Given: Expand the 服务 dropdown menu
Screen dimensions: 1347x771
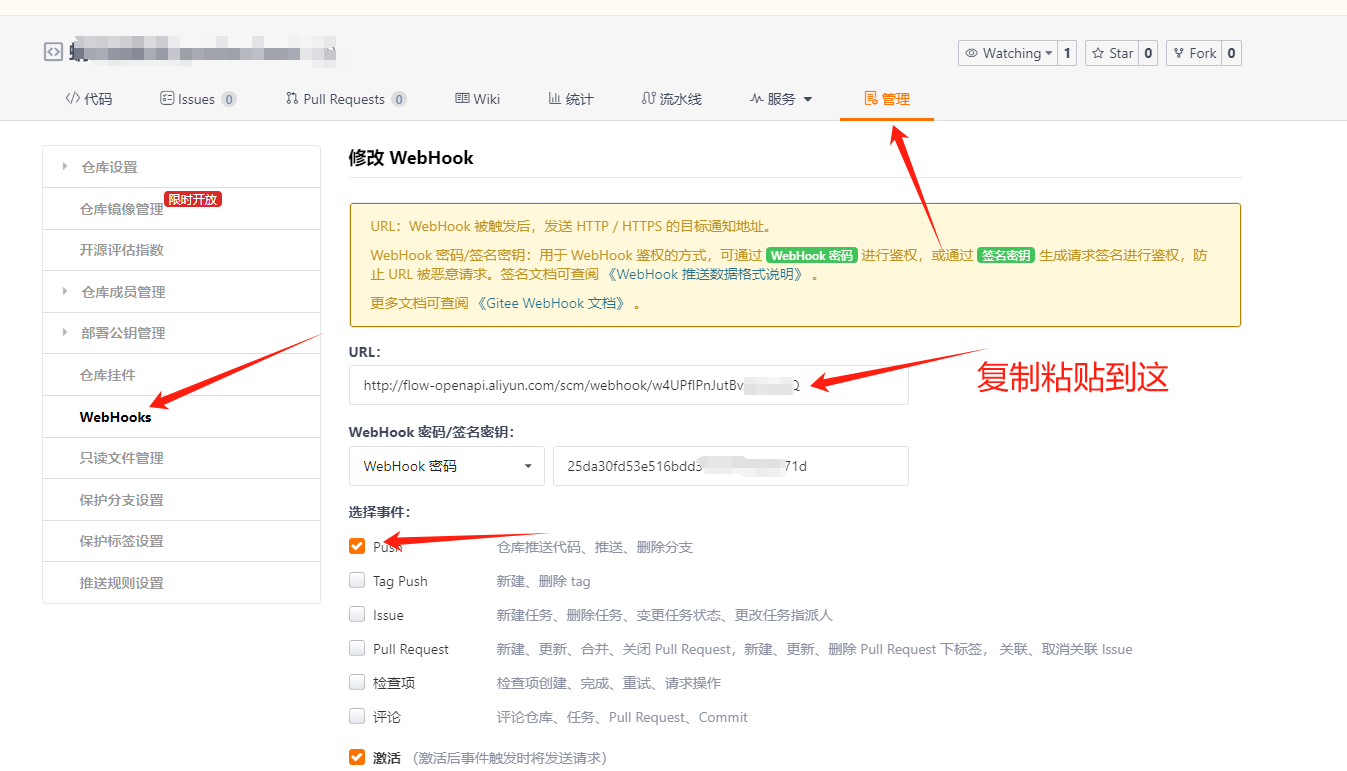Looking at the screenshot, I should click(x=781, y=99).
